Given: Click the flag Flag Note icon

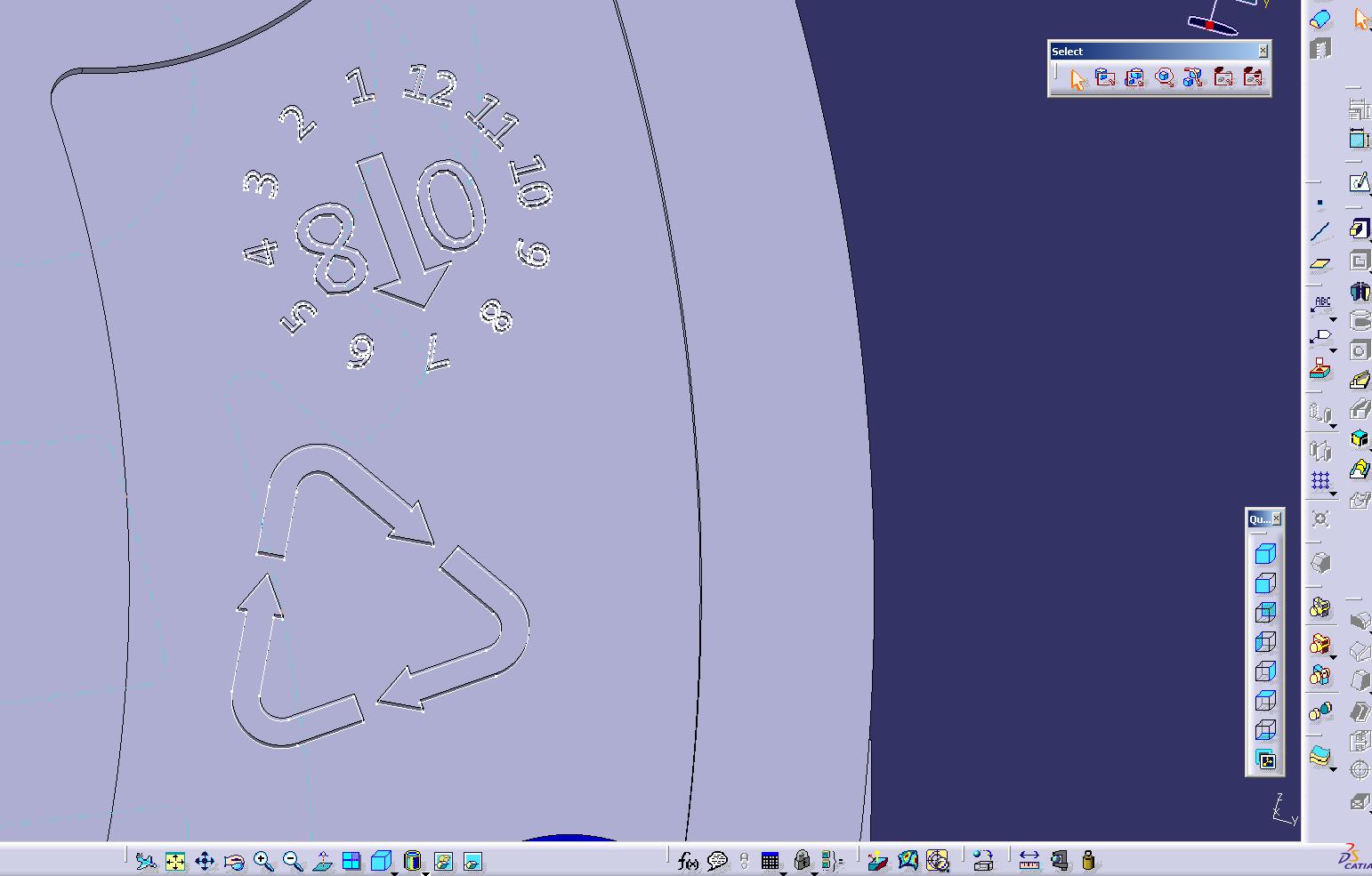Looking at the screenshot, I should click(1321, 337).
